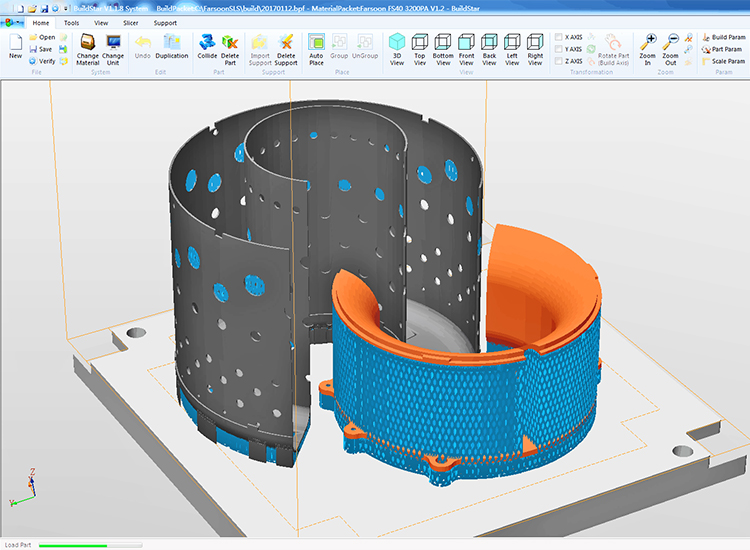Click the Build Param button
The image size is (750, 550).
pyautogui.click(x=722, y=37)
